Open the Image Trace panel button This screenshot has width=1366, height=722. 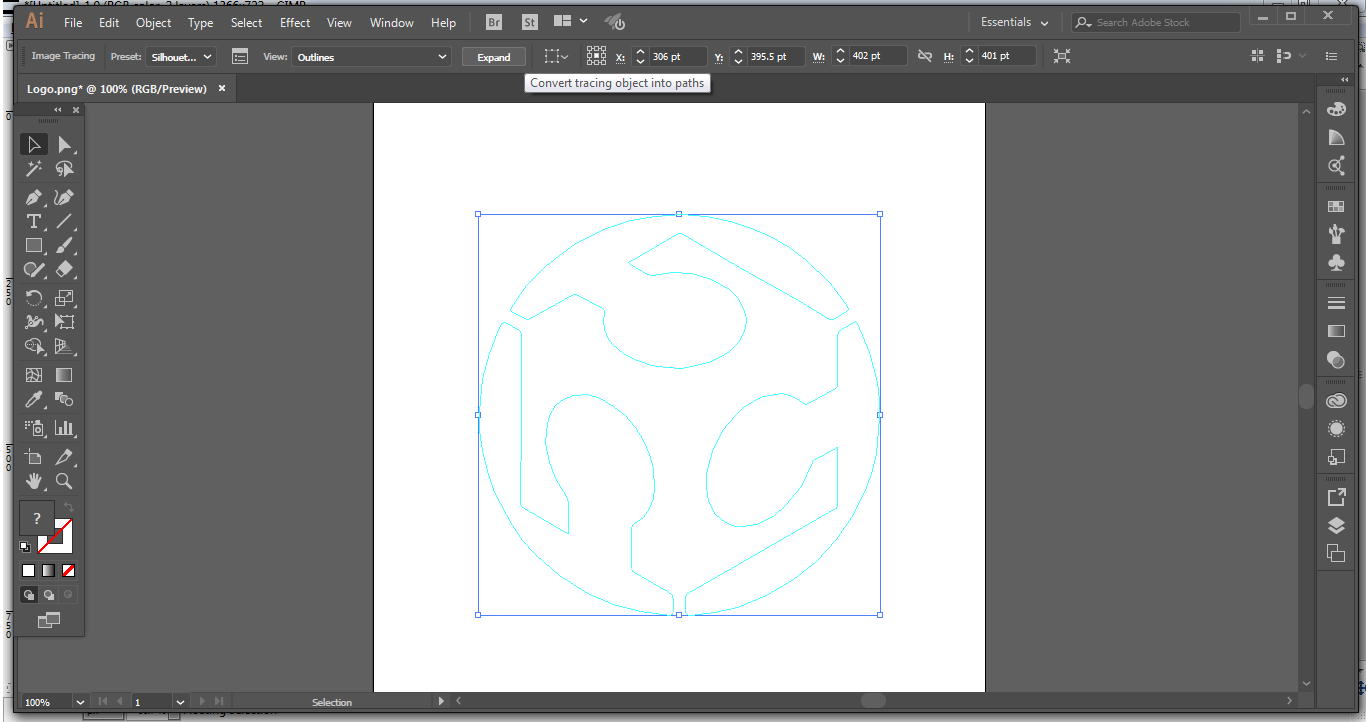[x=240, y=57]
